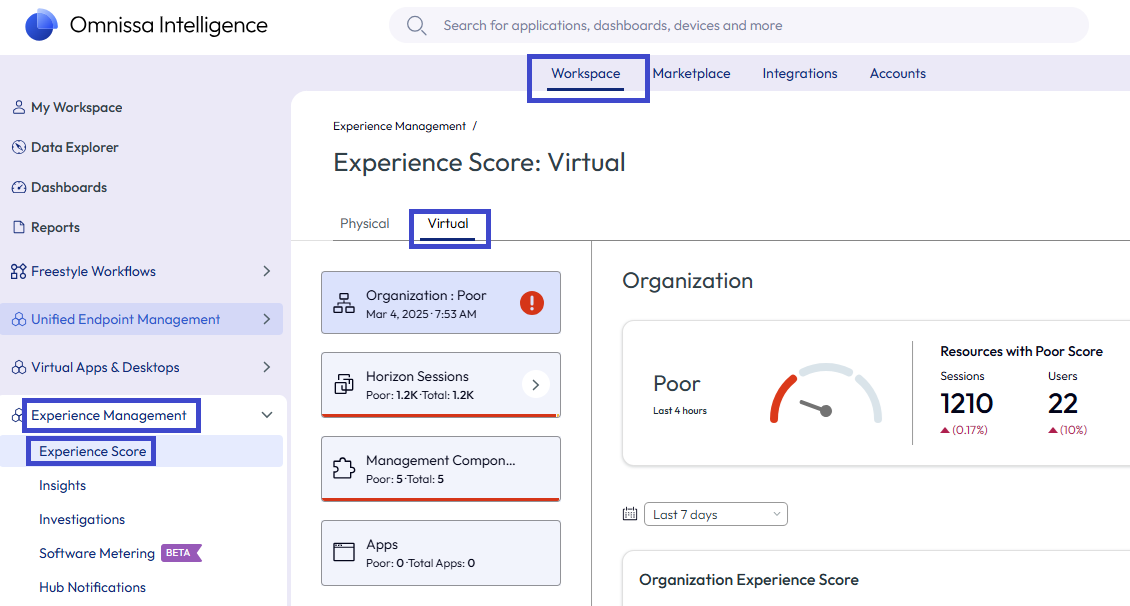Click the Data Explorer compass icon
The image size is (1130, 606).
[19, 147]
